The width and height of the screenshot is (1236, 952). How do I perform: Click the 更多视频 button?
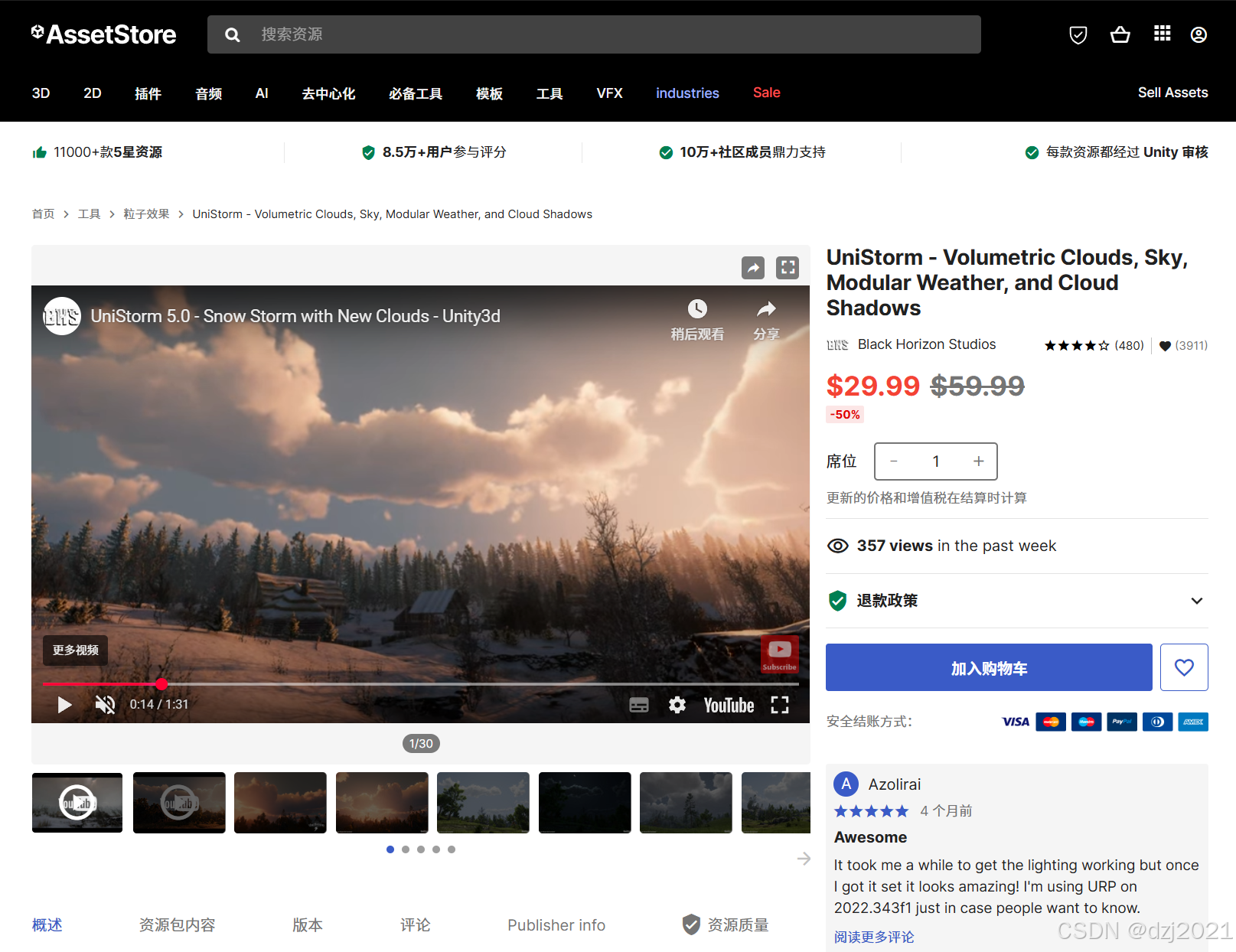point(75,650)
